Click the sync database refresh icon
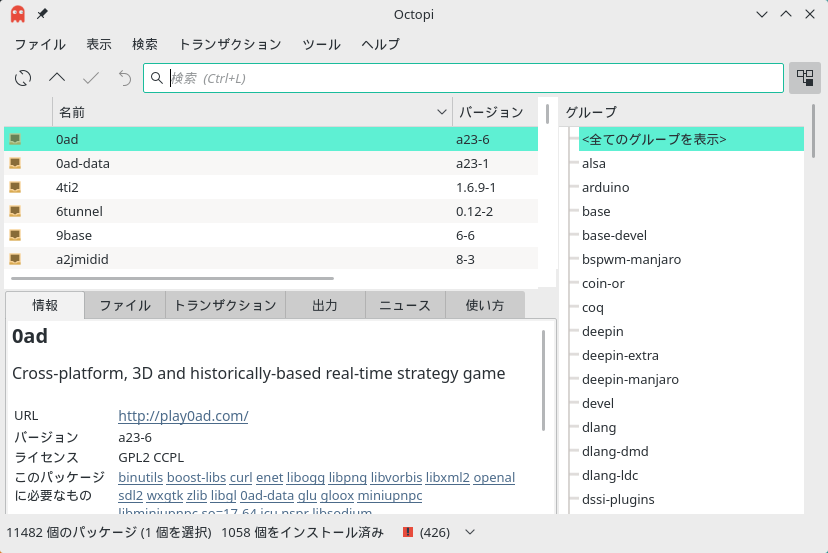 23,78
